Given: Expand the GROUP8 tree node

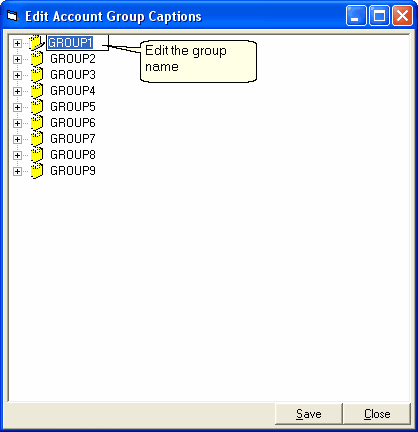Looking at the screenshot, I should (17, 155).
